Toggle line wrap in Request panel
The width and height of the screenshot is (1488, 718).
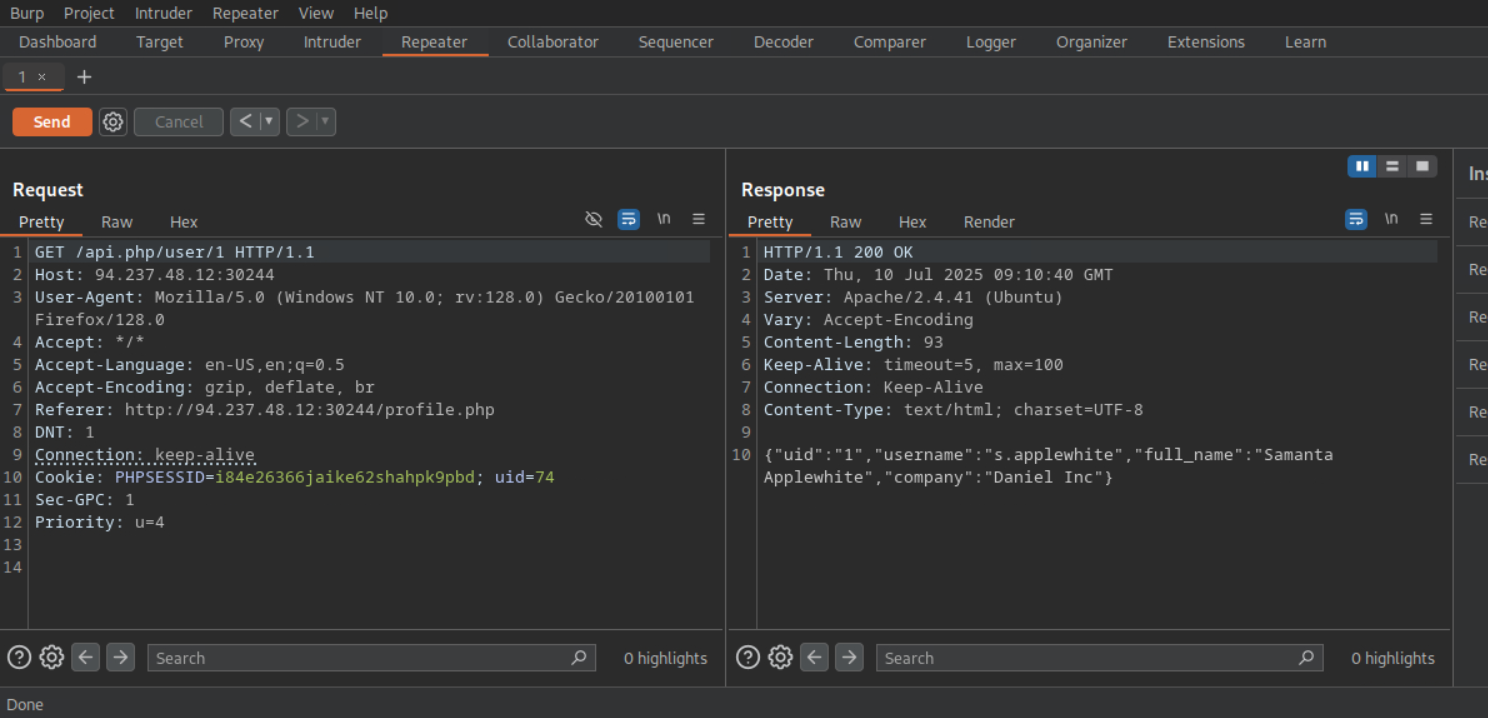628,219
